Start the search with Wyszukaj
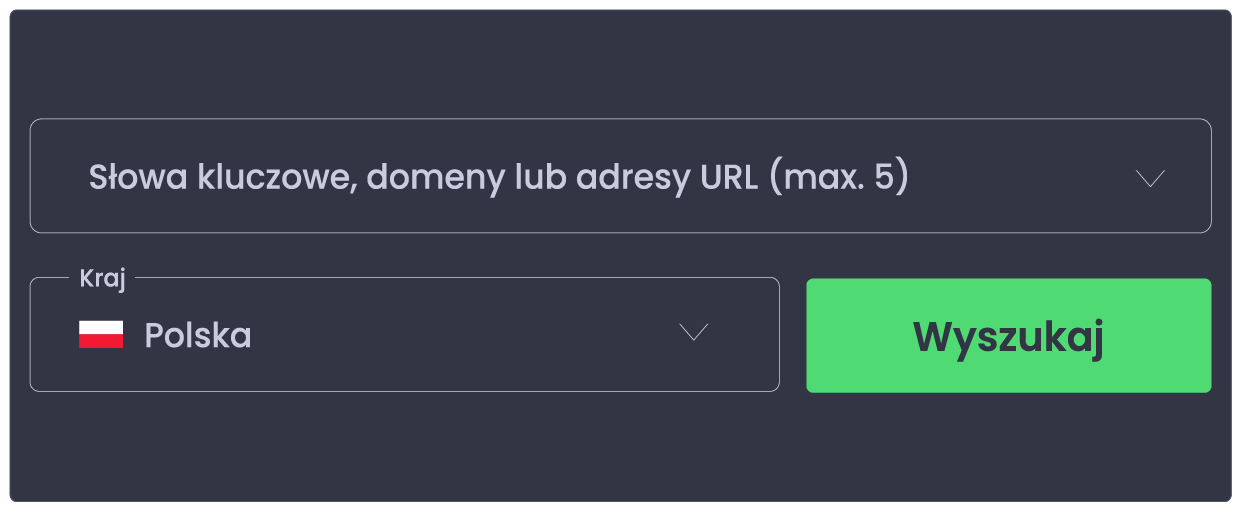The height and width of the screenshot is (512, 1242). [x=1009, y=335]
